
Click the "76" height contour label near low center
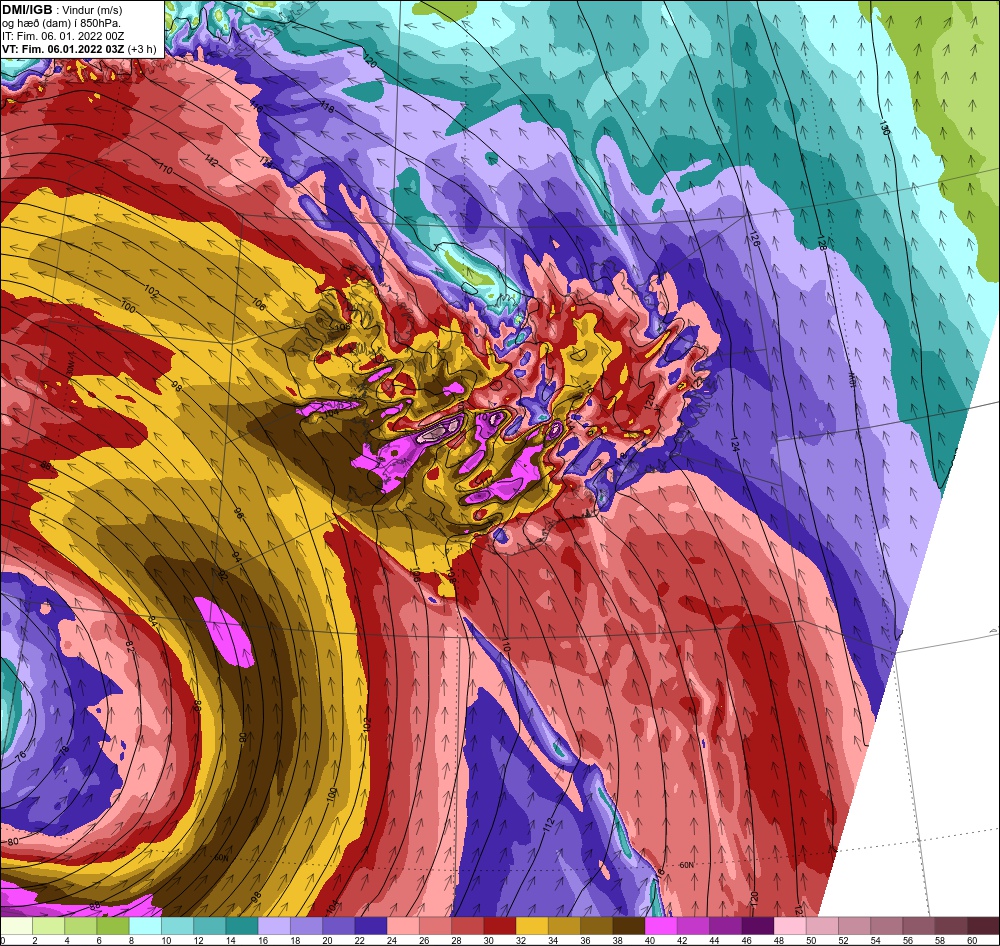coord(20,757)
